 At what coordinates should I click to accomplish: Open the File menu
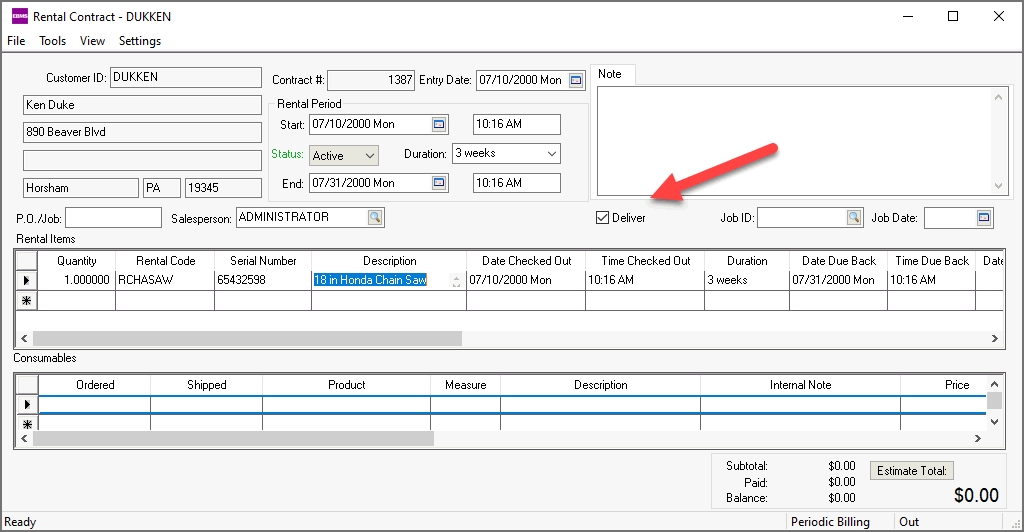point(16,41)
